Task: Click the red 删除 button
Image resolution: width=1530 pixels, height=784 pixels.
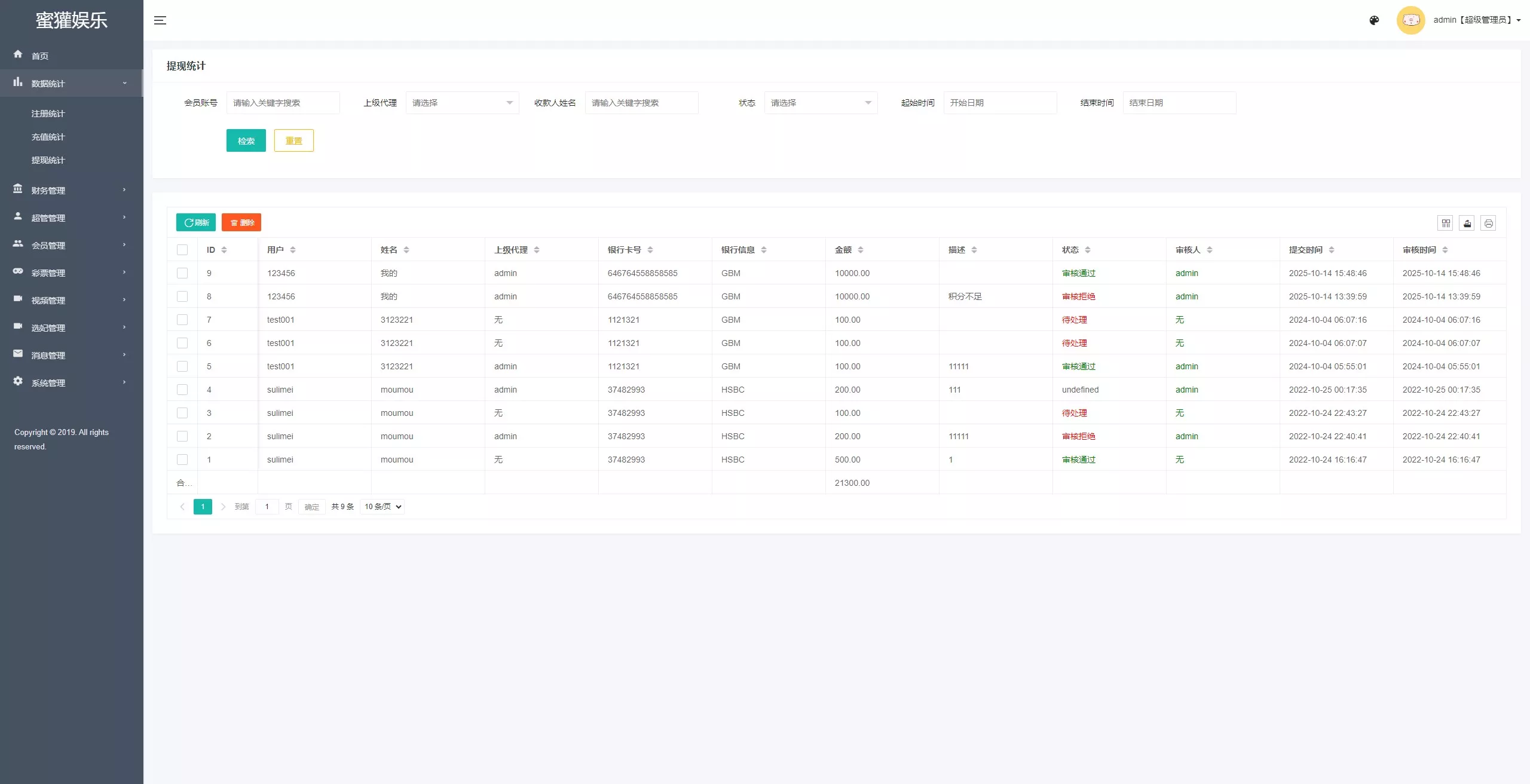Action: click(241, 222)
